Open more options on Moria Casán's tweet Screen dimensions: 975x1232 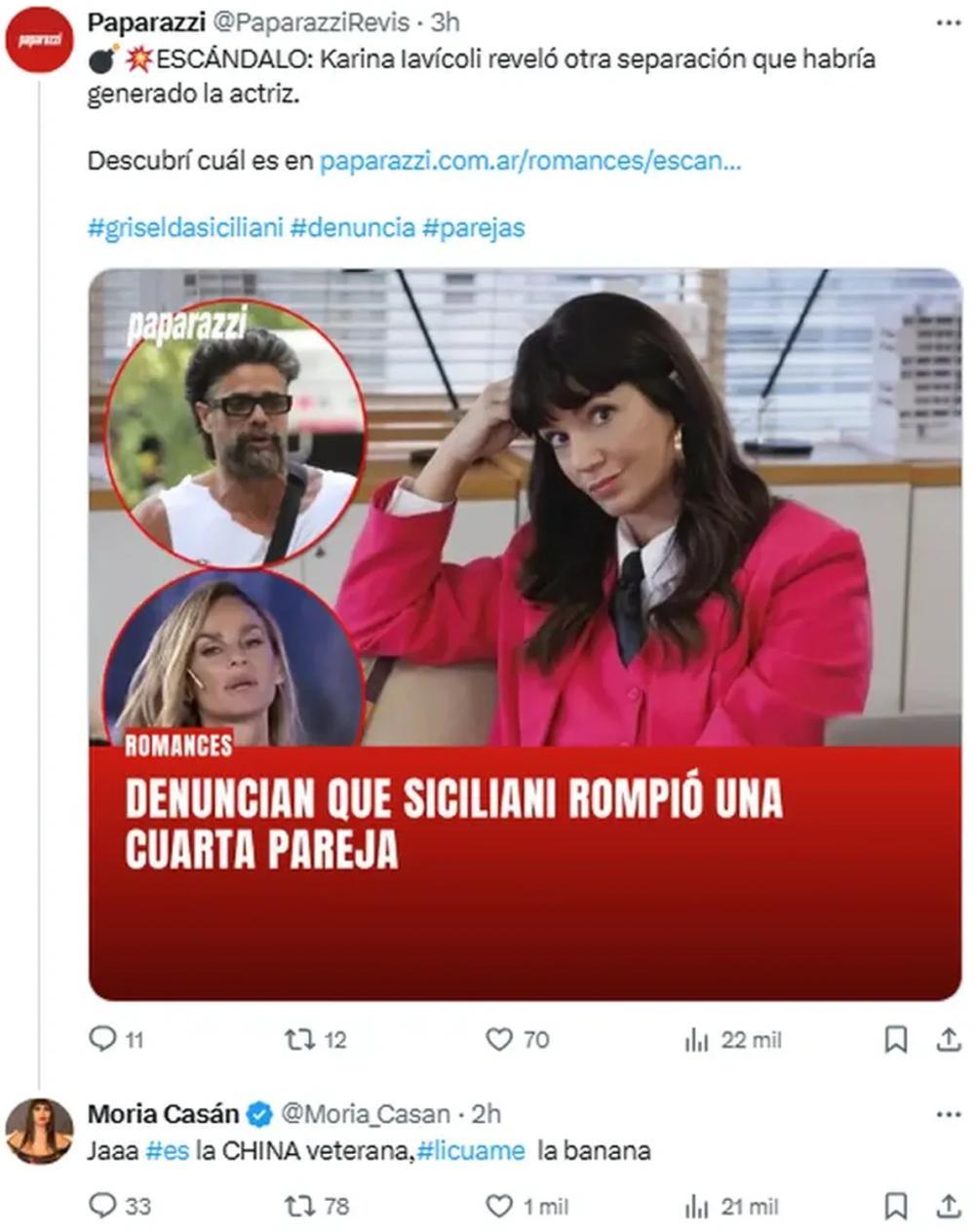coord(948,1114)
